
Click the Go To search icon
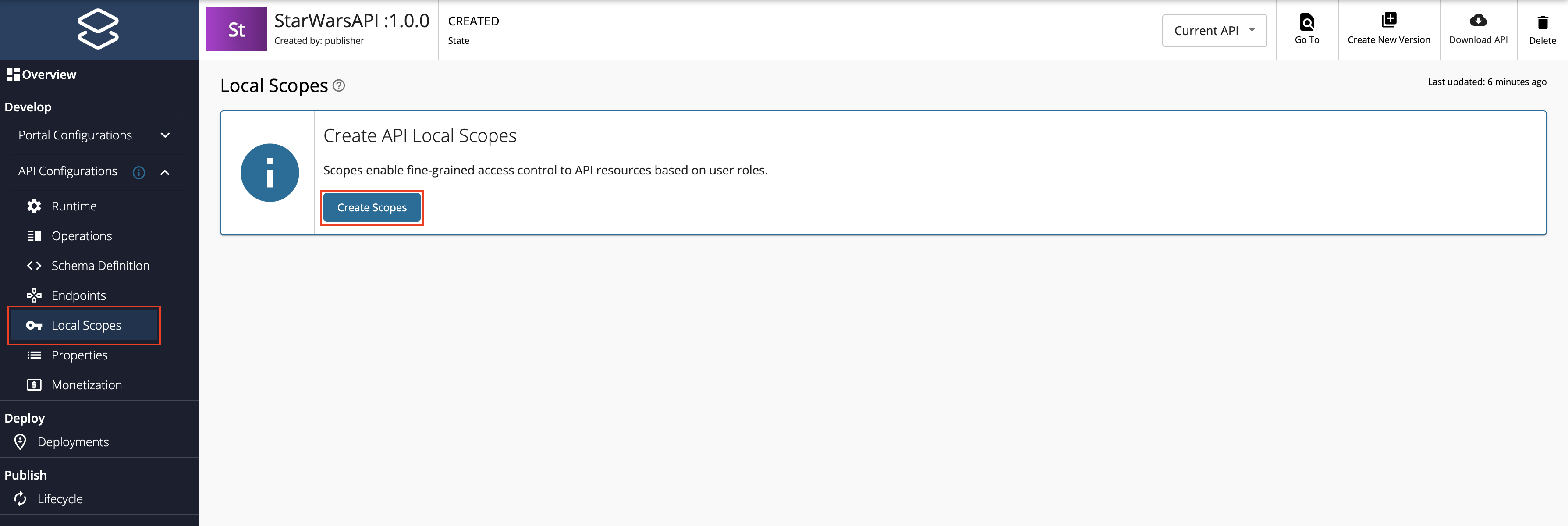coord(1307,22)
